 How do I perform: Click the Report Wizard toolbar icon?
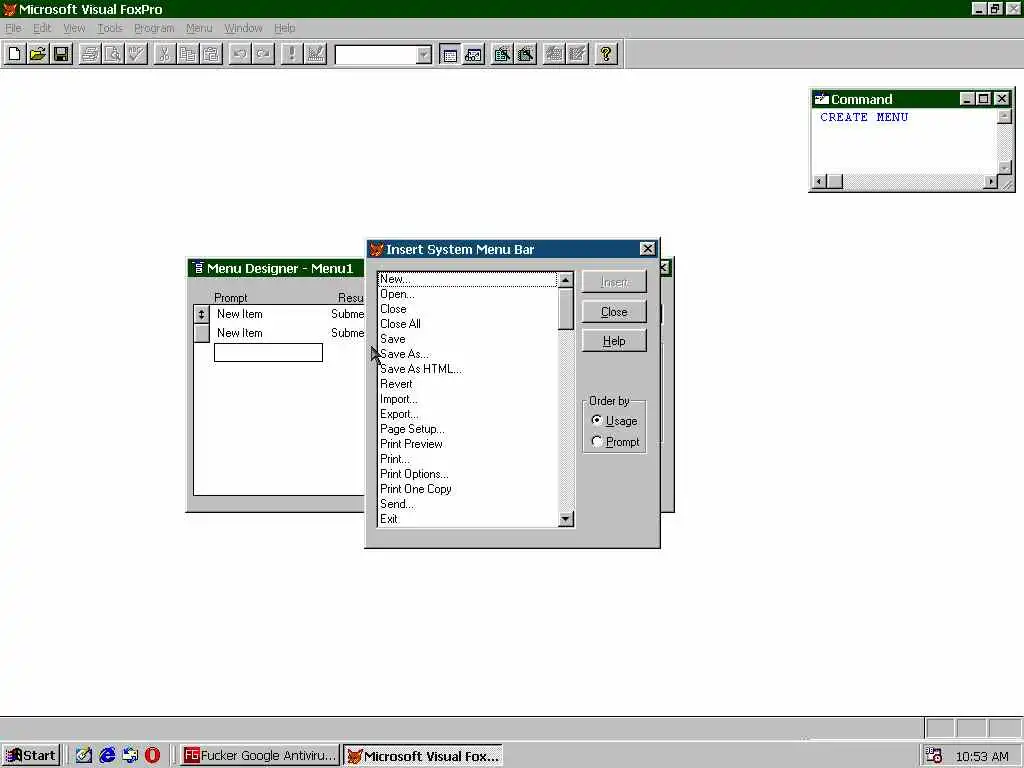pos(525,54)
